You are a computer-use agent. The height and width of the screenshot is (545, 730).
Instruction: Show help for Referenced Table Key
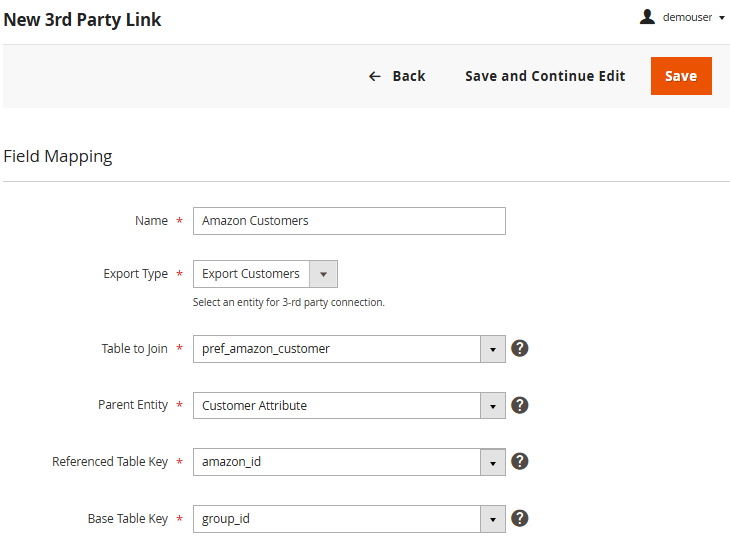(520, 461)
